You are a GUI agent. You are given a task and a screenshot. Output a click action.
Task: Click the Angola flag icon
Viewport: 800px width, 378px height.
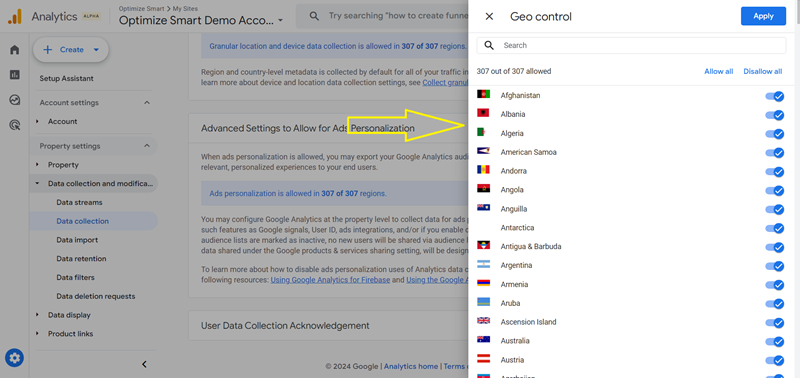[483, 189]
